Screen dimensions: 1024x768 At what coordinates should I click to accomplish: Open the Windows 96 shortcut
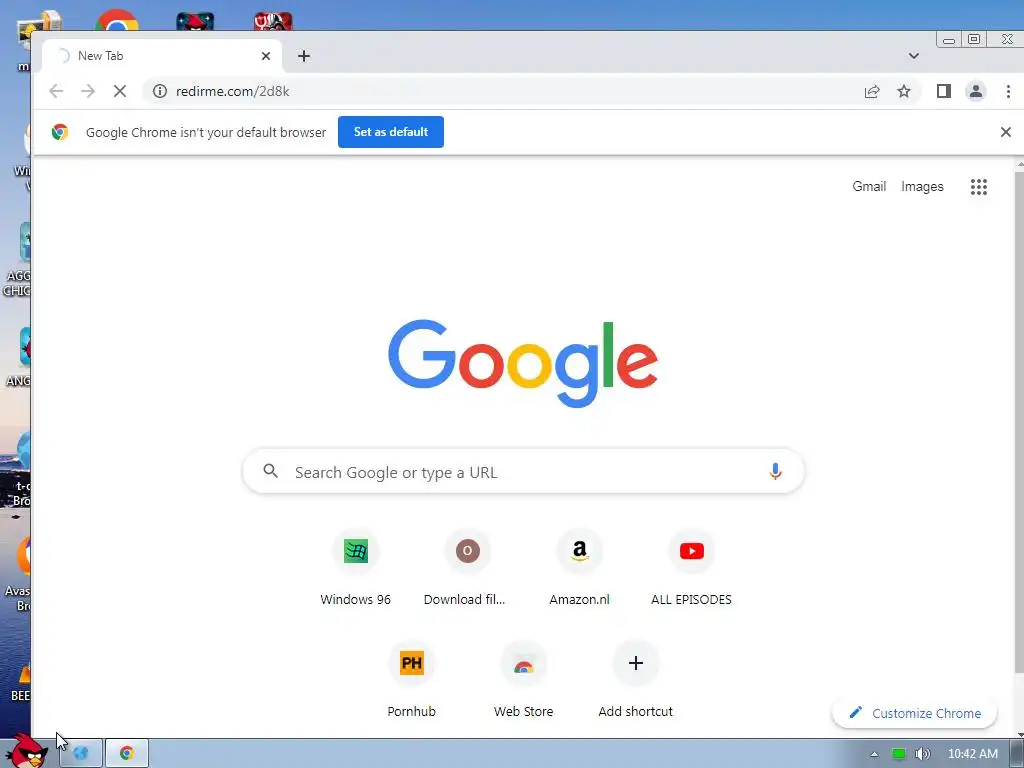(355, 567)
